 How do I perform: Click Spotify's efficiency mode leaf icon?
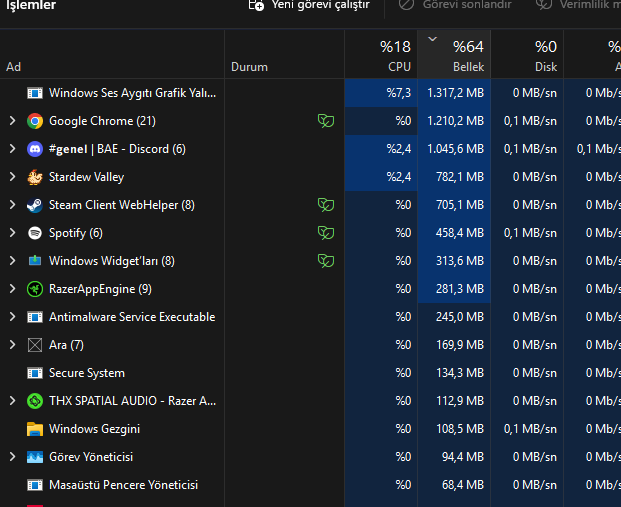(x=326, y=233)
